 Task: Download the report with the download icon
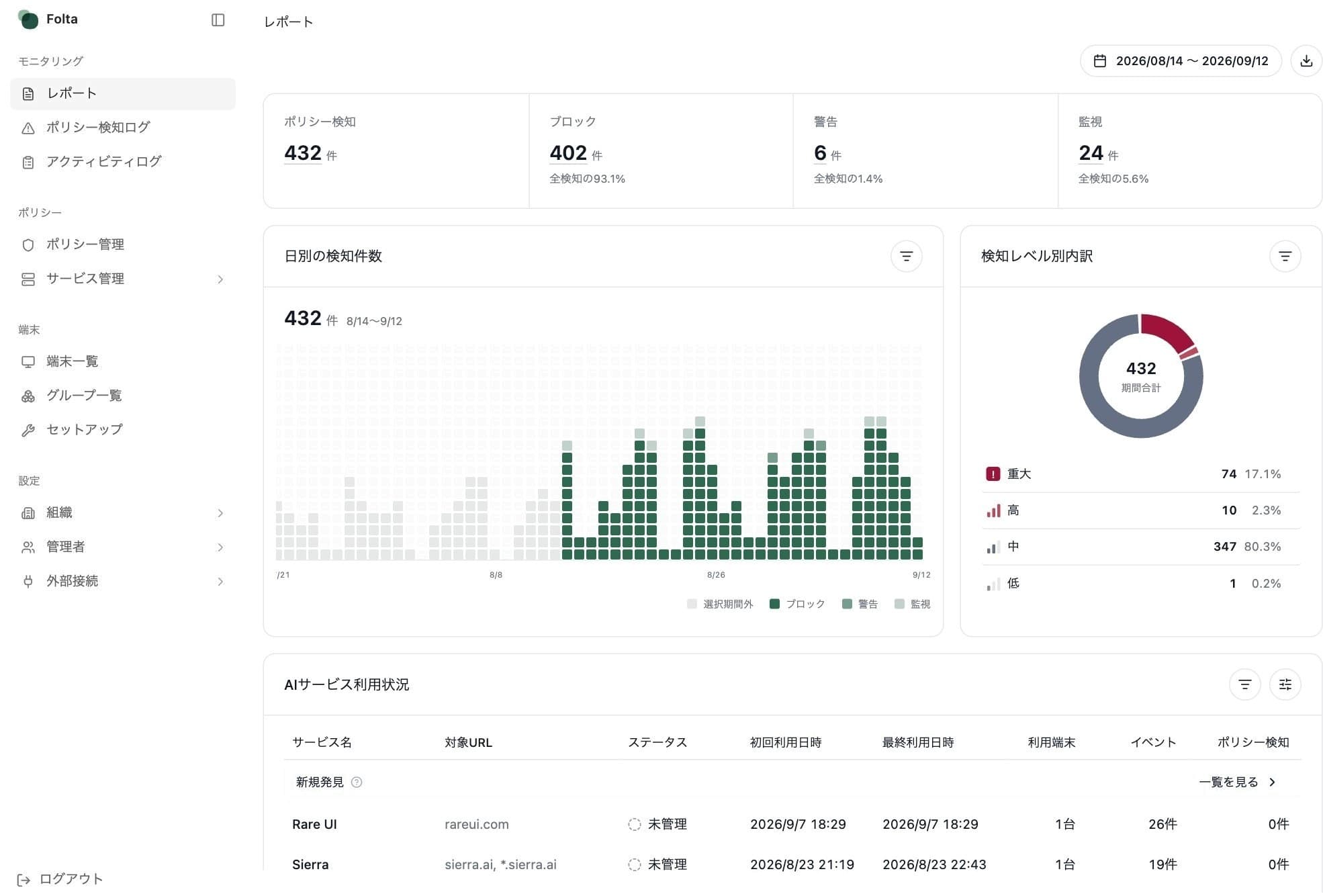point(1306,61)
